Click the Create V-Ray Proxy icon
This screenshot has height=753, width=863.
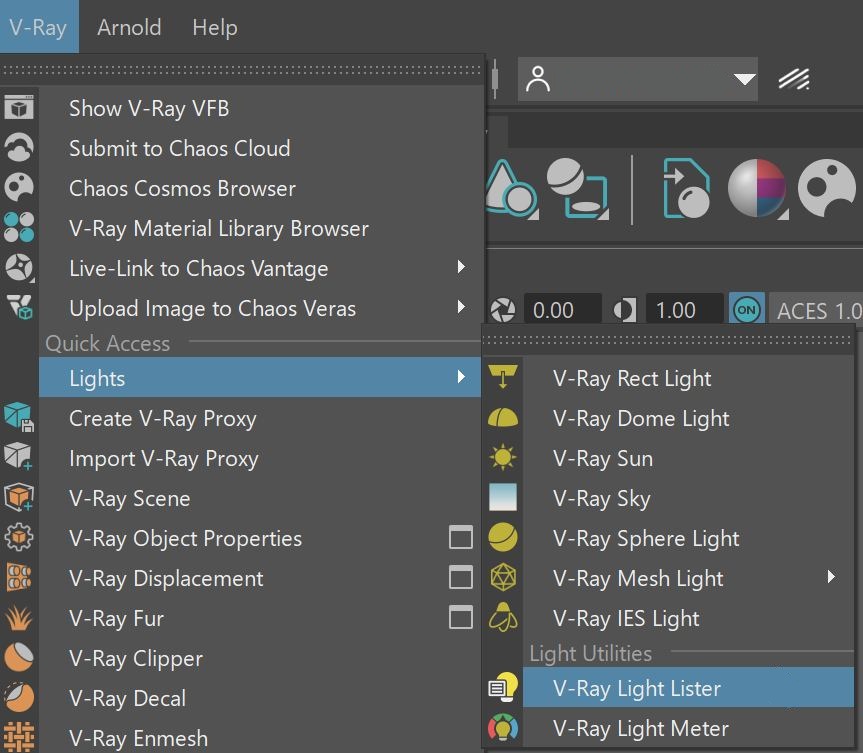(x=19, y=417)
